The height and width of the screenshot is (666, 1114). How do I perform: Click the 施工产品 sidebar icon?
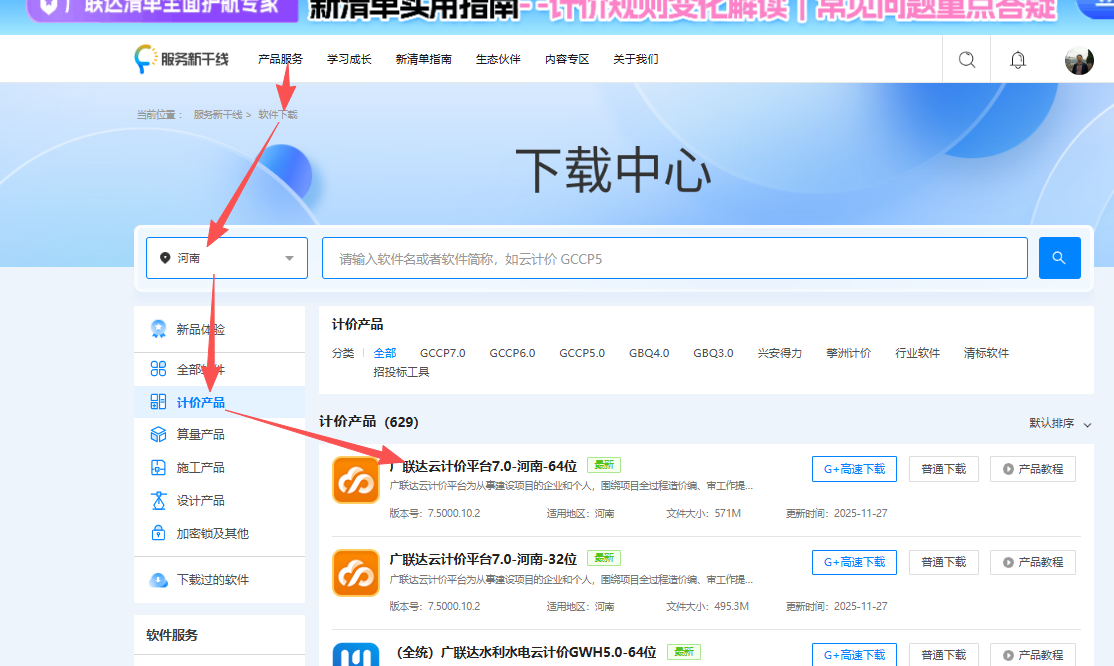(158, 468)
